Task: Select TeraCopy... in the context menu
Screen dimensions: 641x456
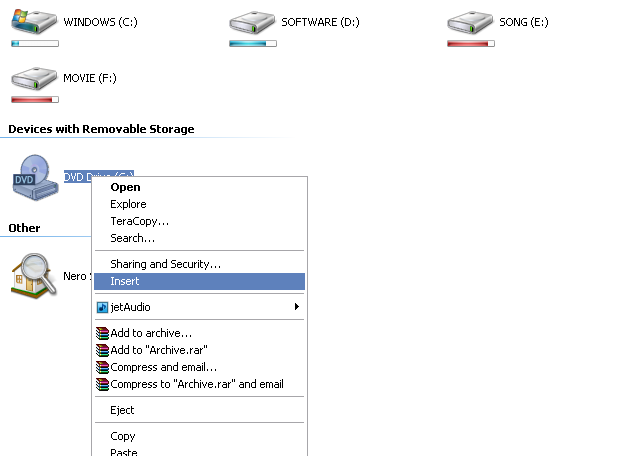Action: click(x=139, y=221)
